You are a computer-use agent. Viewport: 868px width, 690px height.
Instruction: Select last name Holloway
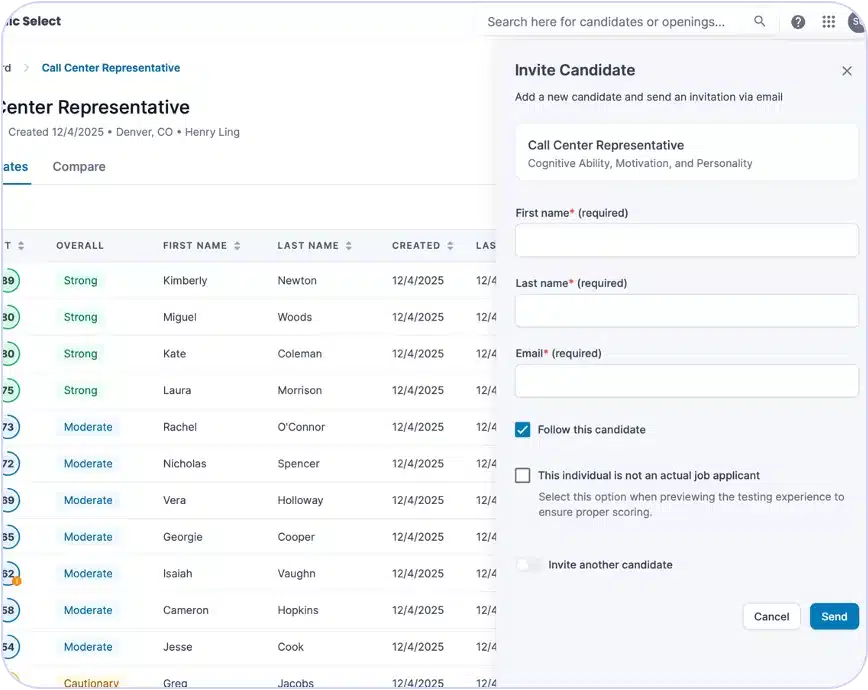click(x=300, y=500)
